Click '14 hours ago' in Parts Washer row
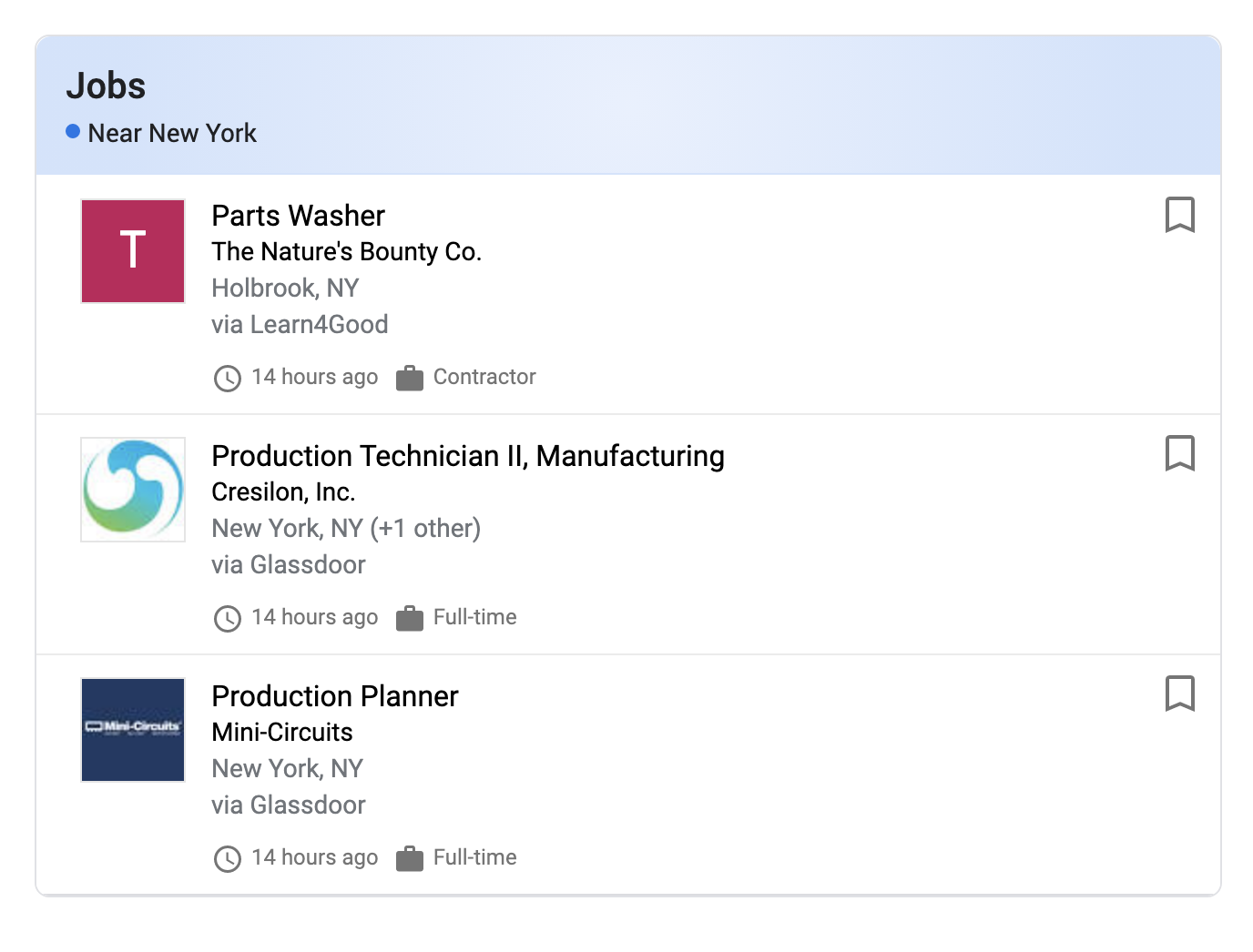 tap(315, 377)
